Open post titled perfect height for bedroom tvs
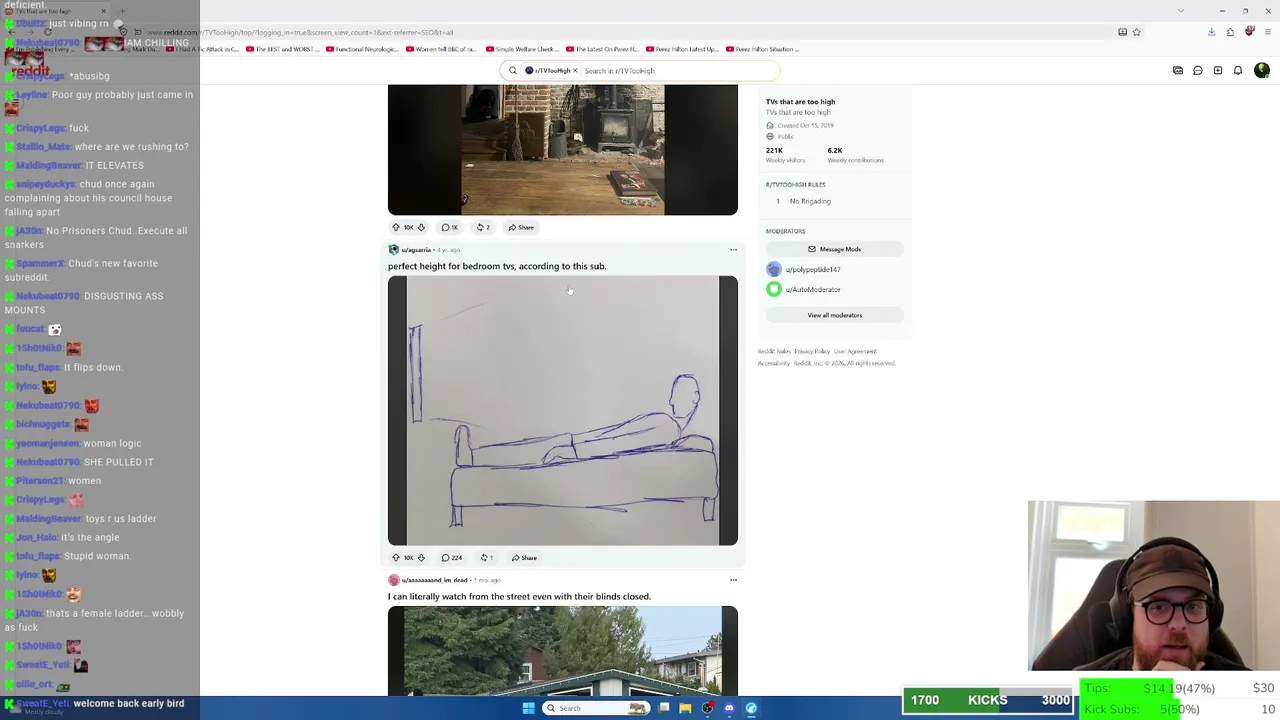 (497, 266)
